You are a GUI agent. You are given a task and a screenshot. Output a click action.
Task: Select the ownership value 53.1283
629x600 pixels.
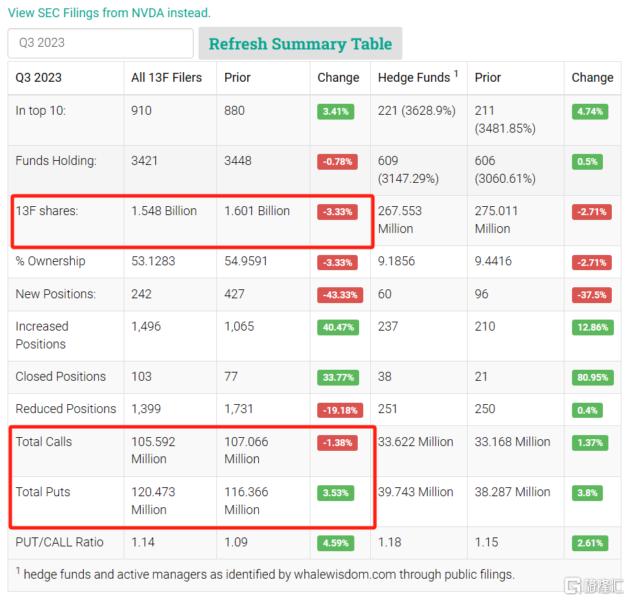[x=153, y=261]
